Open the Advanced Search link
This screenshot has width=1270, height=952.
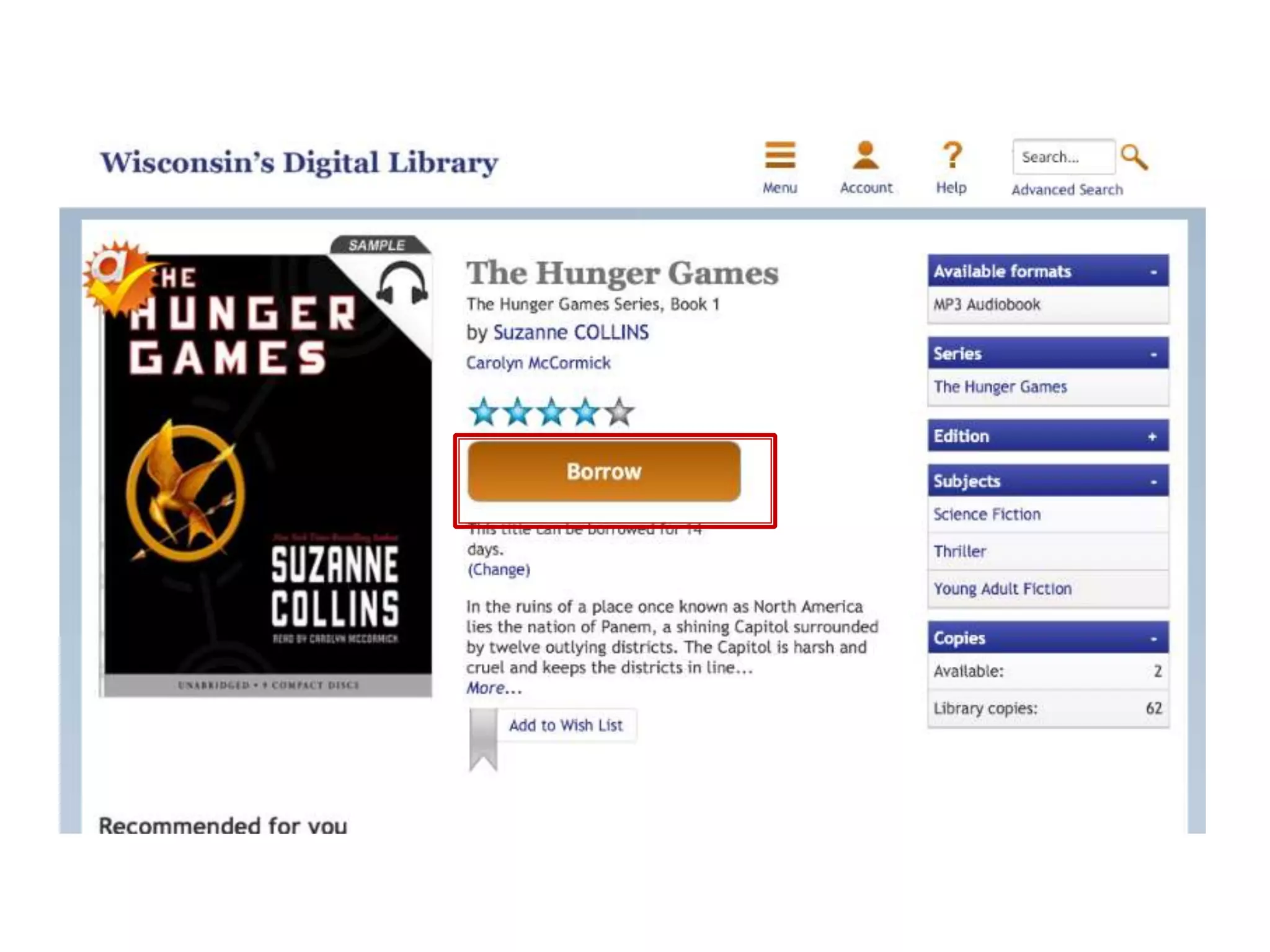point(1067,190)
